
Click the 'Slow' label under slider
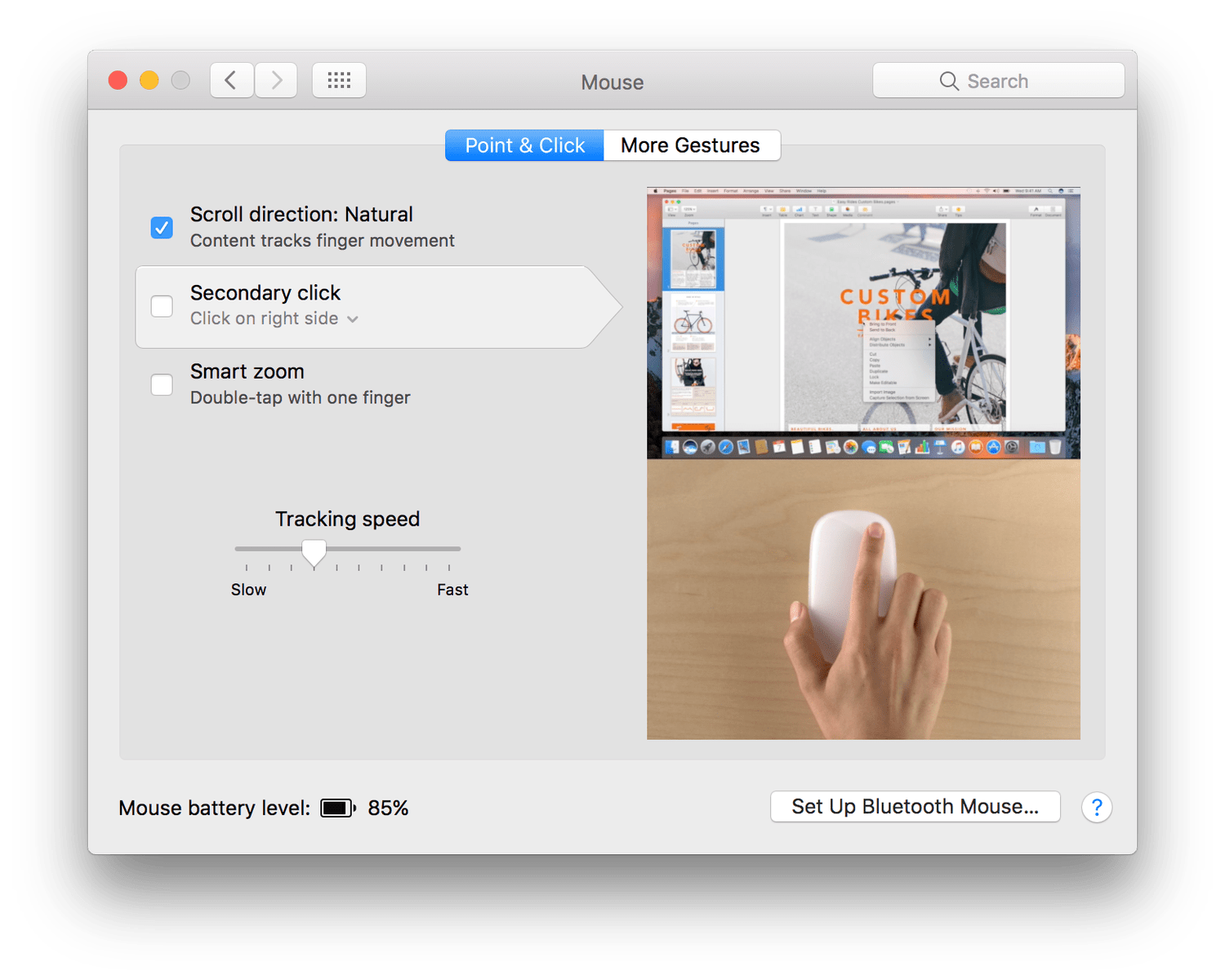[248, 590]
